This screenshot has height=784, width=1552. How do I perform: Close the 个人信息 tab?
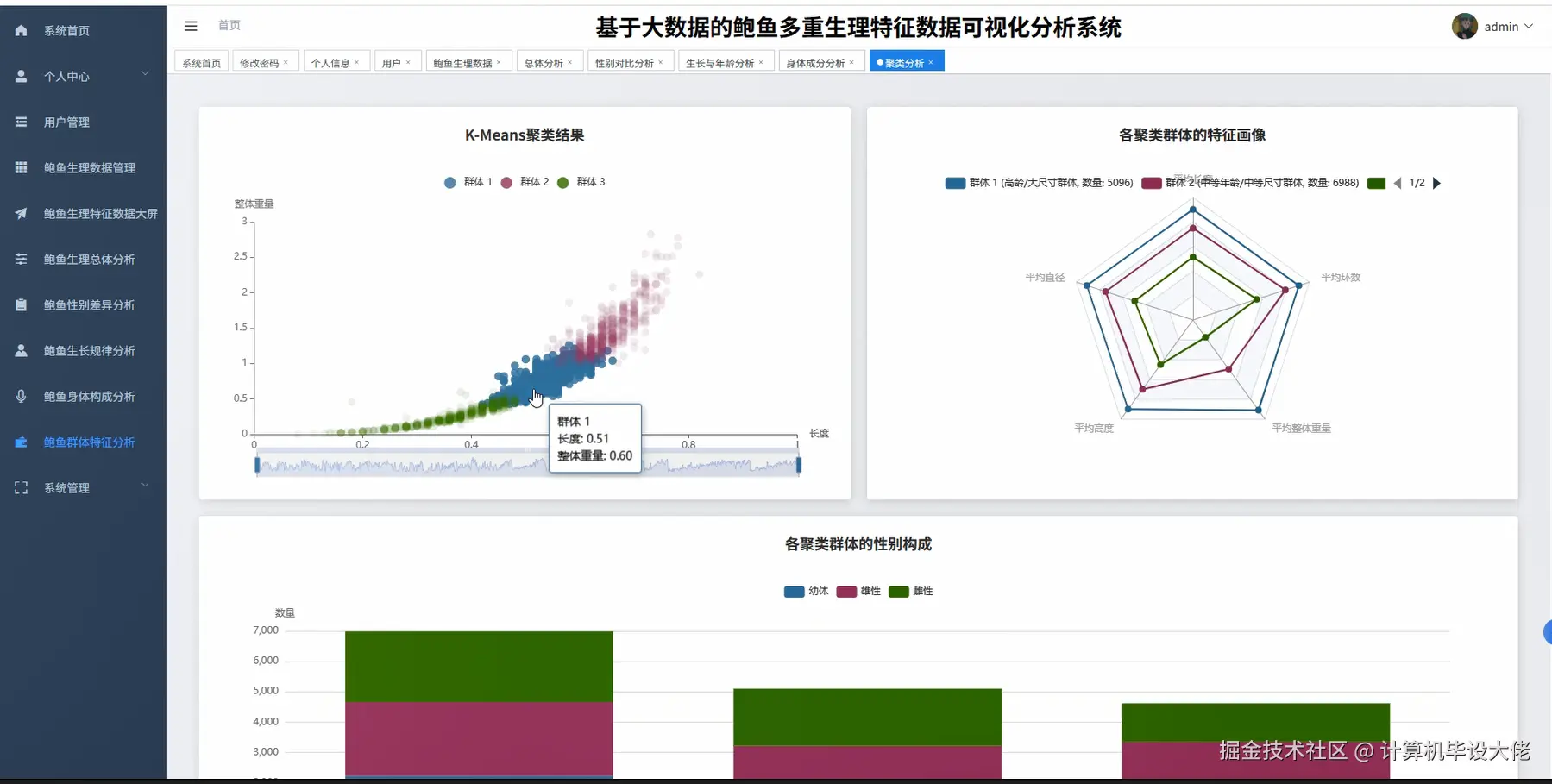[x=356, y=63]
